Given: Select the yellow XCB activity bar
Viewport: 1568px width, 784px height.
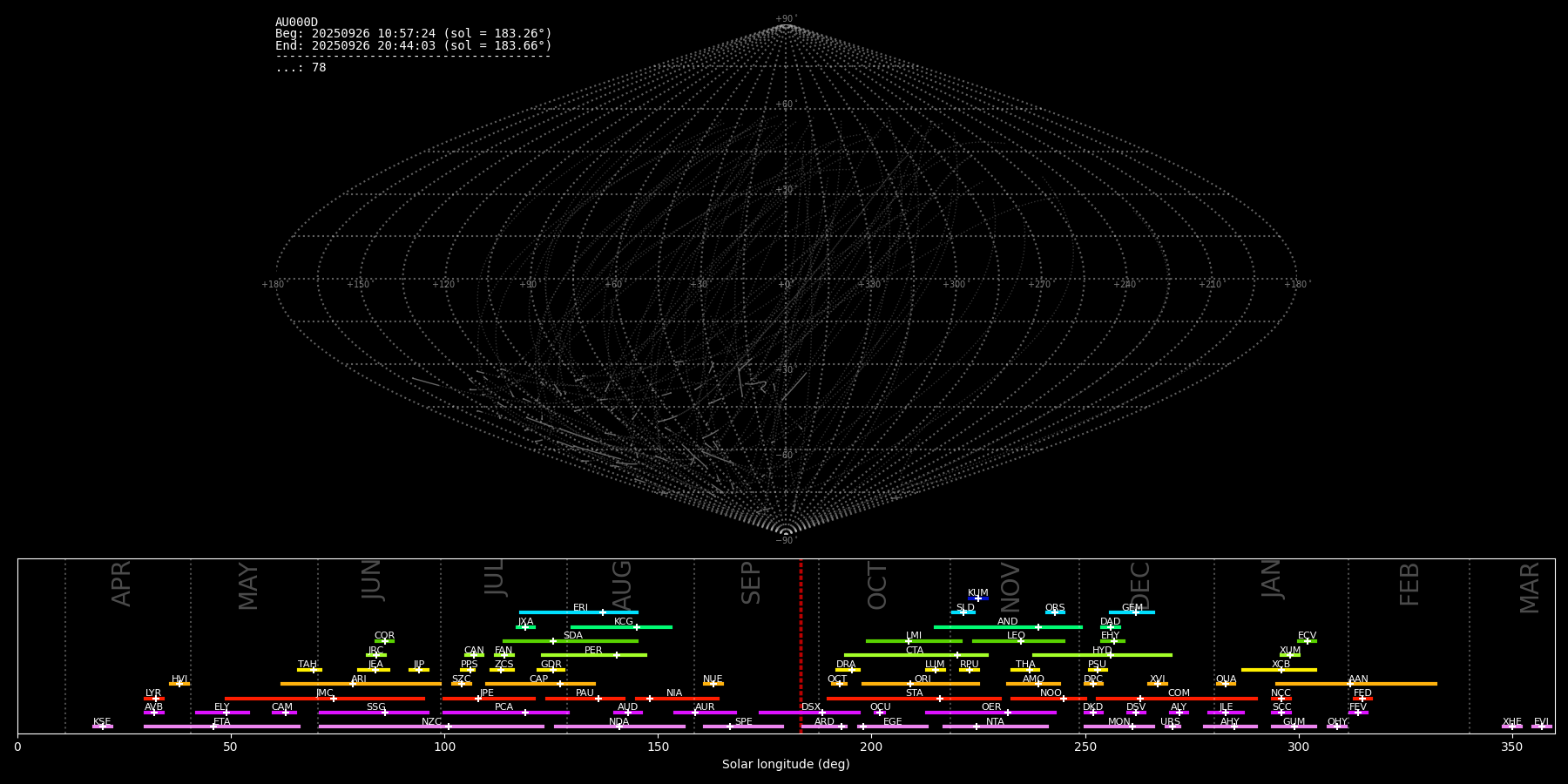Looking at the screenshot, I should tap(1279, 670).
